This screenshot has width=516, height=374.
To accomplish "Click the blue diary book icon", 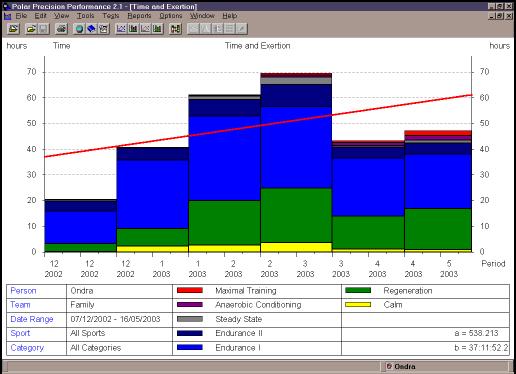I will click(x=91, y=29).
